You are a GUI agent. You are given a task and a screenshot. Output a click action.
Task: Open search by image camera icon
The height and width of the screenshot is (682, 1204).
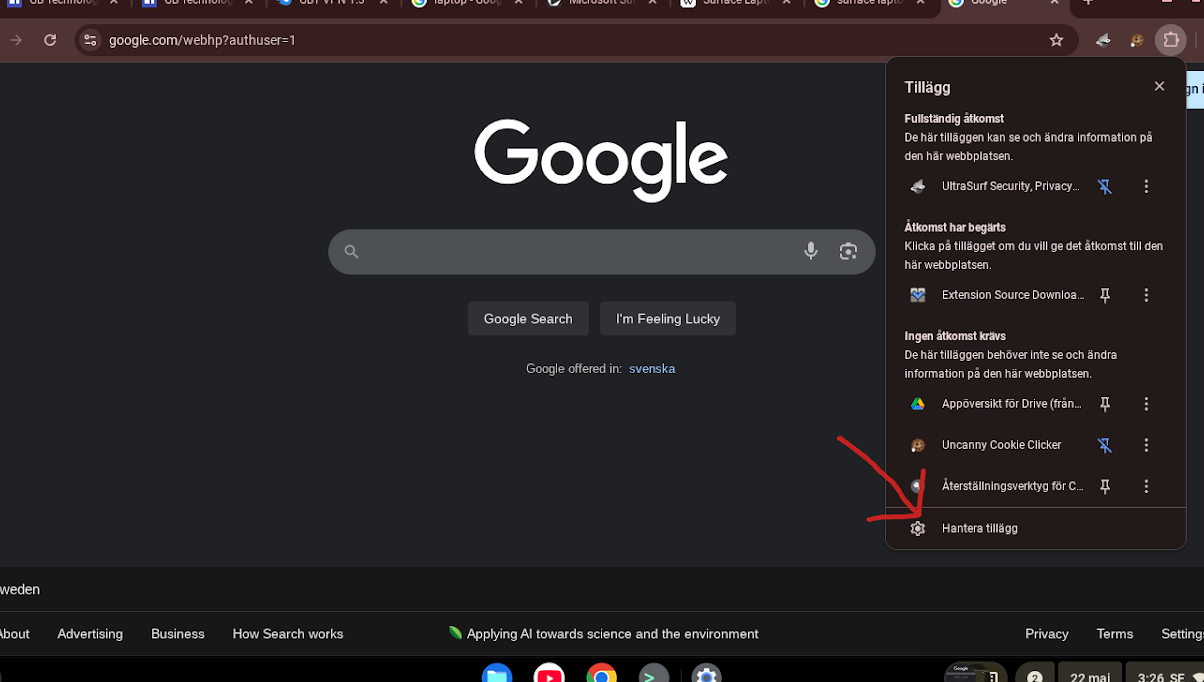click(x=848, y=251)
